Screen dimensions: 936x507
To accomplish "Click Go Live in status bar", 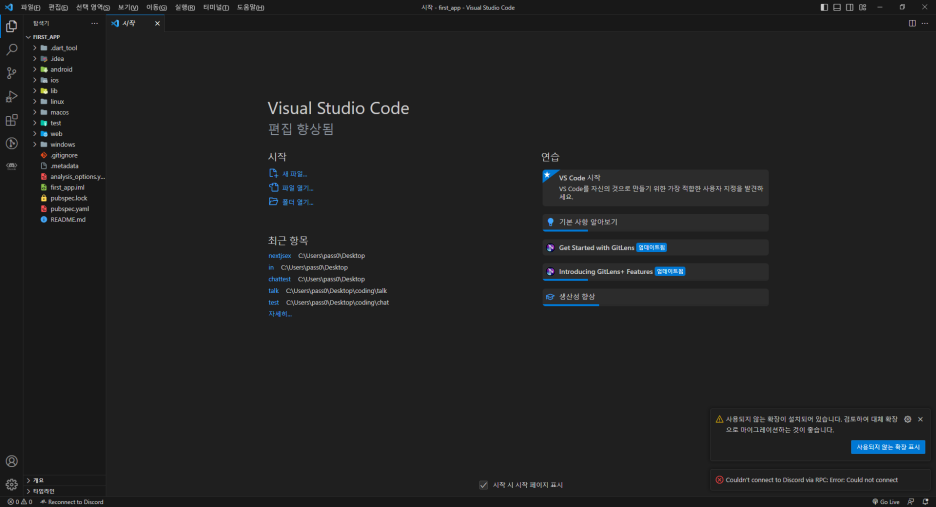I will click(x=886, y=502).
